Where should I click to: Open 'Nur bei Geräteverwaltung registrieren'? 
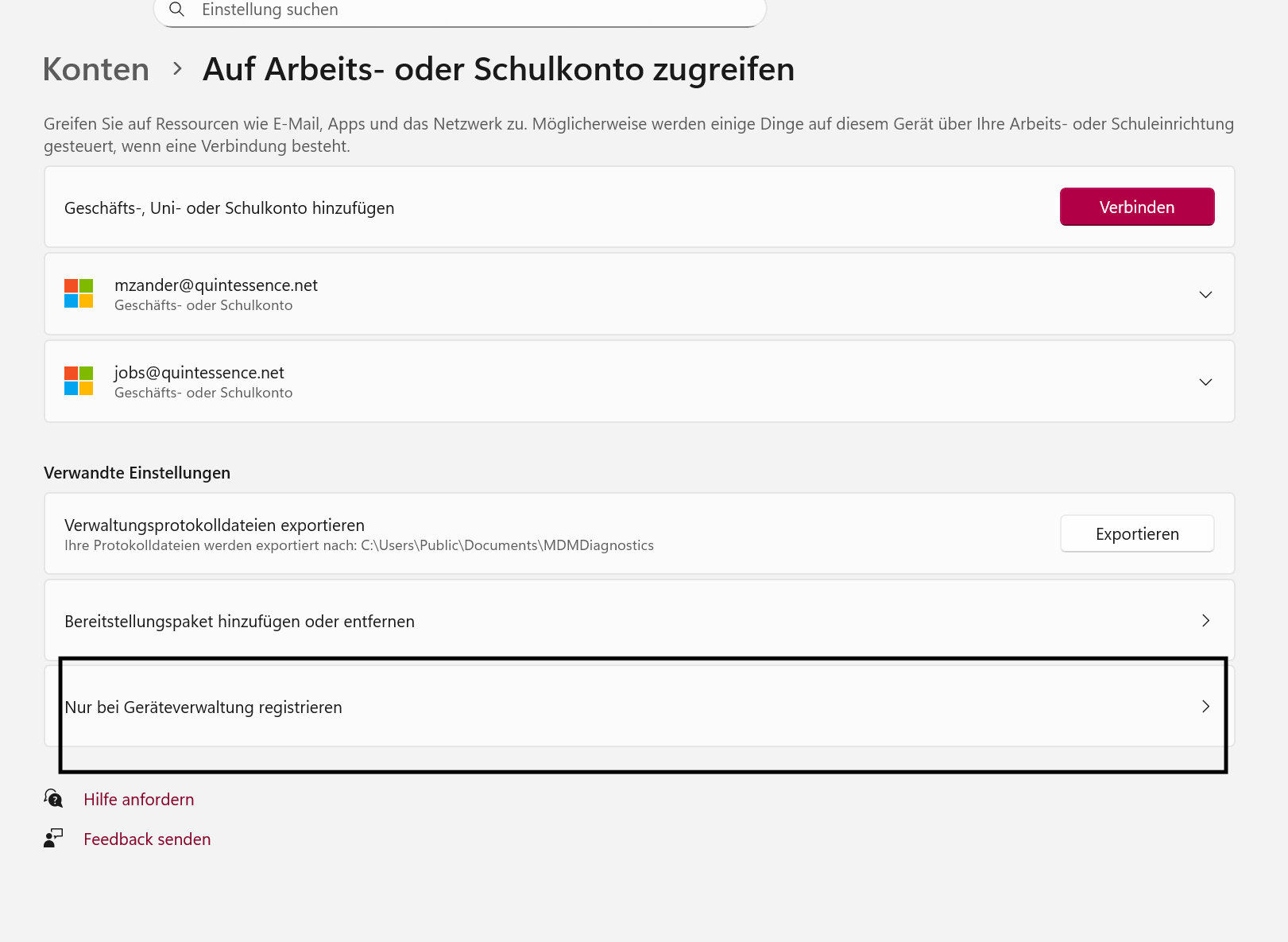[203, 707]
